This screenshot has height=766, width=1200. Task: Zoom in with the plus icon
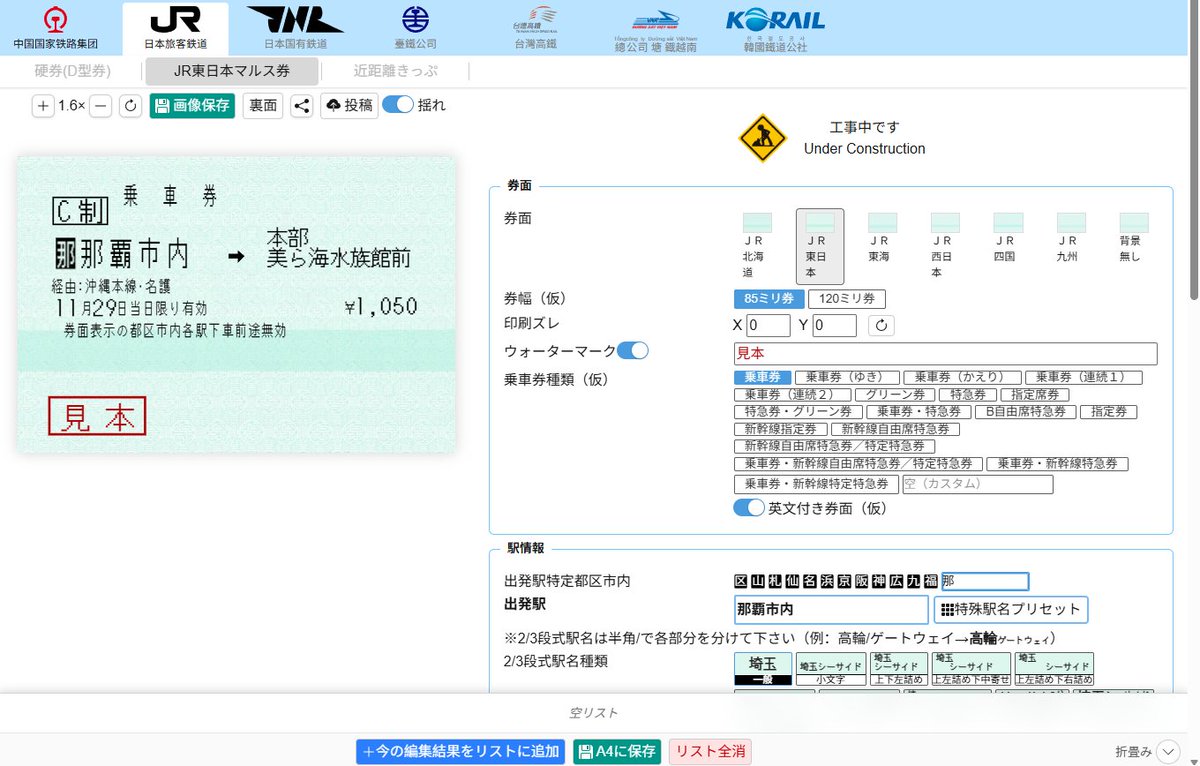pos(43,106)
